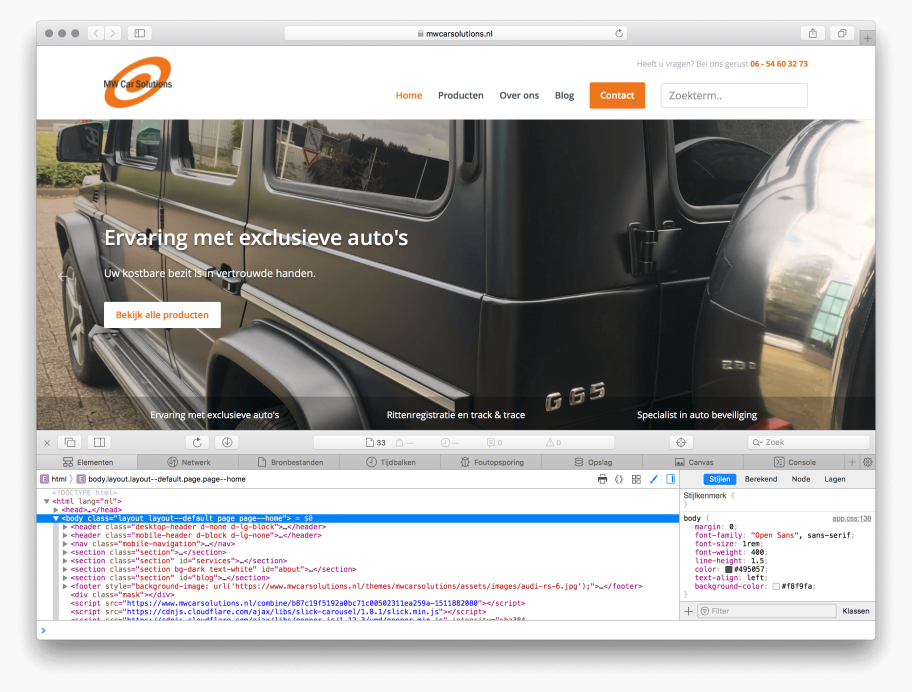The image size is (912, 692).
Task: Select the Berekend sidebar panel
Action: coord(761,479)
